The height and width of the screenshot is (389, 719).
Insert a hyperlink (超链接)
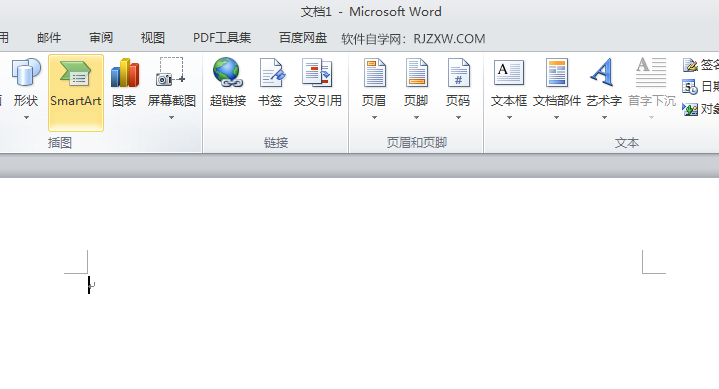click(228, 83)
